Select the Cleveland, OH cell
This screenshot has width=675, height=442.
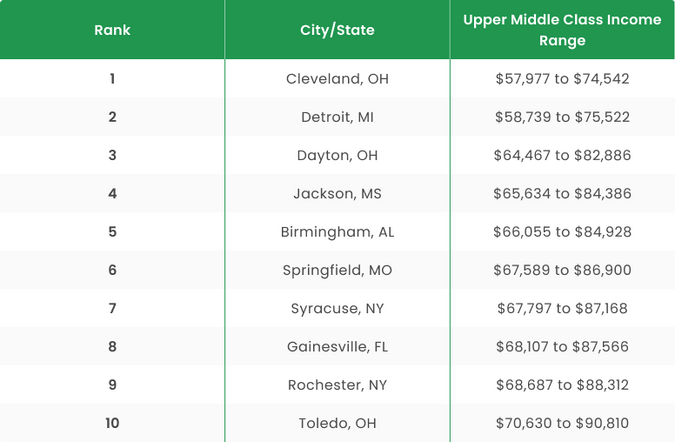coord(337,79)
